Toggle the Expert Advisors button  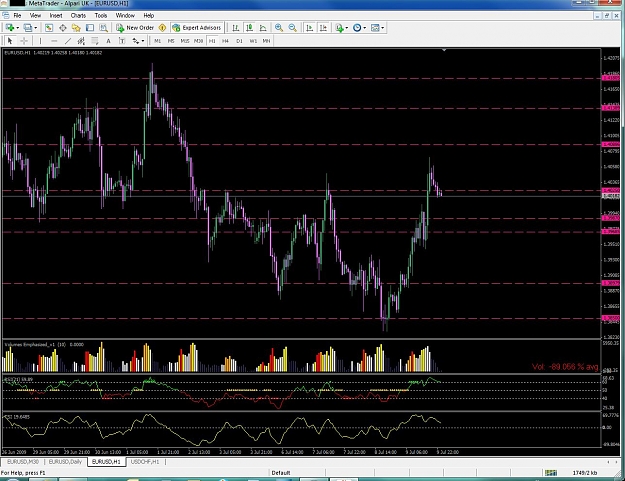197,28
